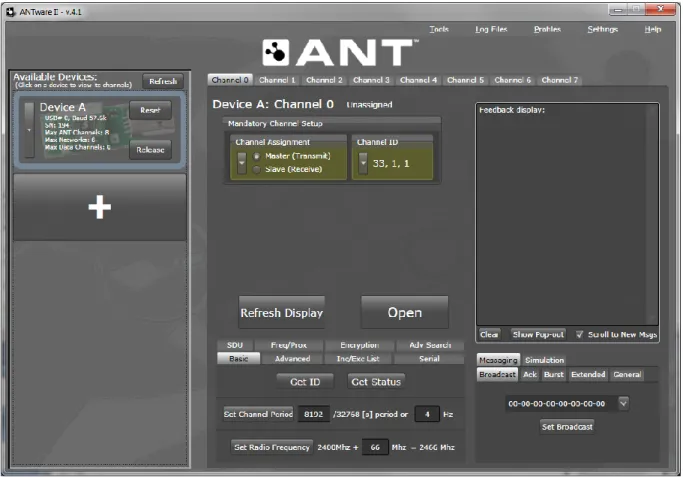Select Slave (Receive) radio button

[257, 169]
